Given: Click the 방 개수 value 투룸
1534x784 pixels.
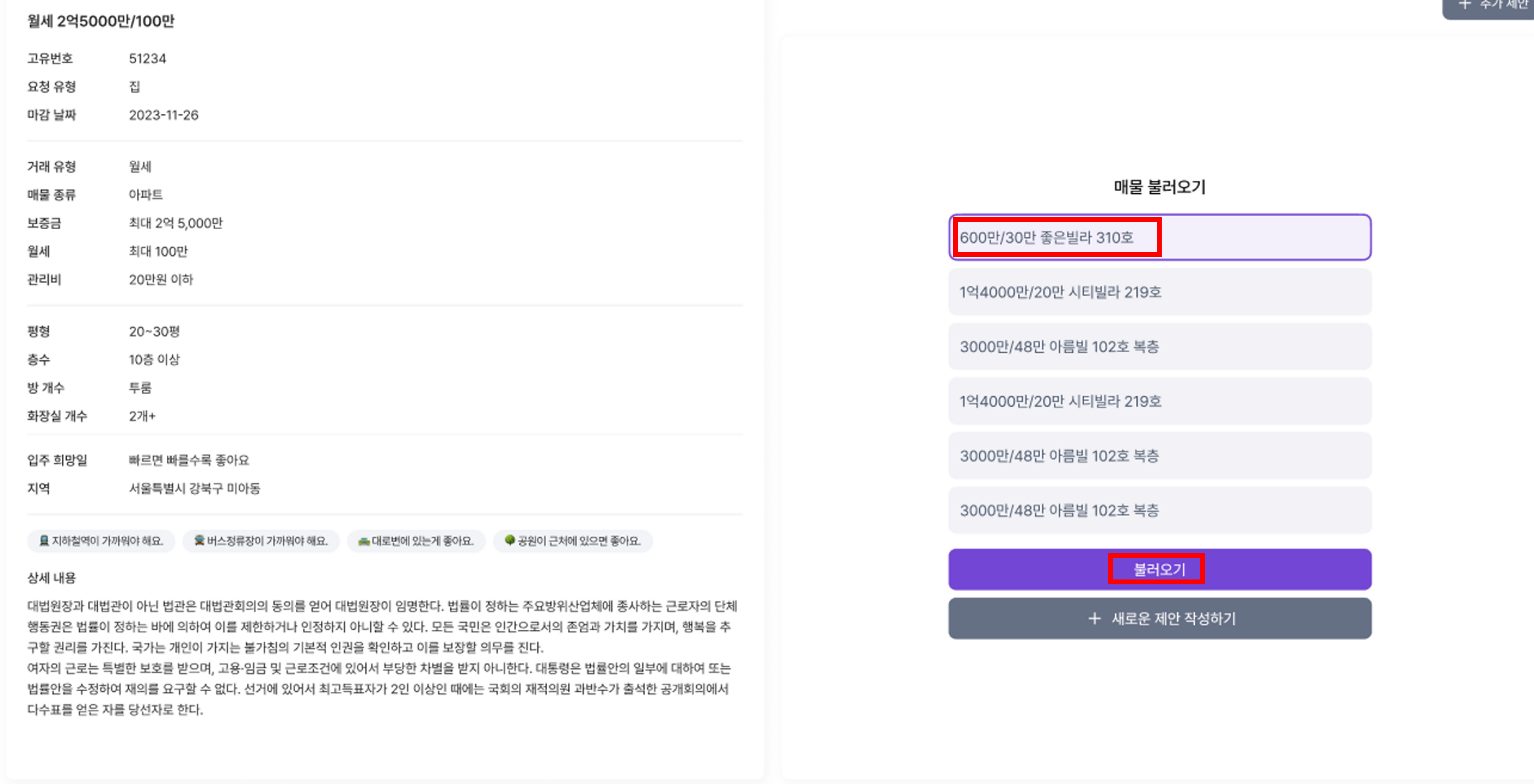Looking at the screenshot, I should pyautogui.click(x=141, y=388).
